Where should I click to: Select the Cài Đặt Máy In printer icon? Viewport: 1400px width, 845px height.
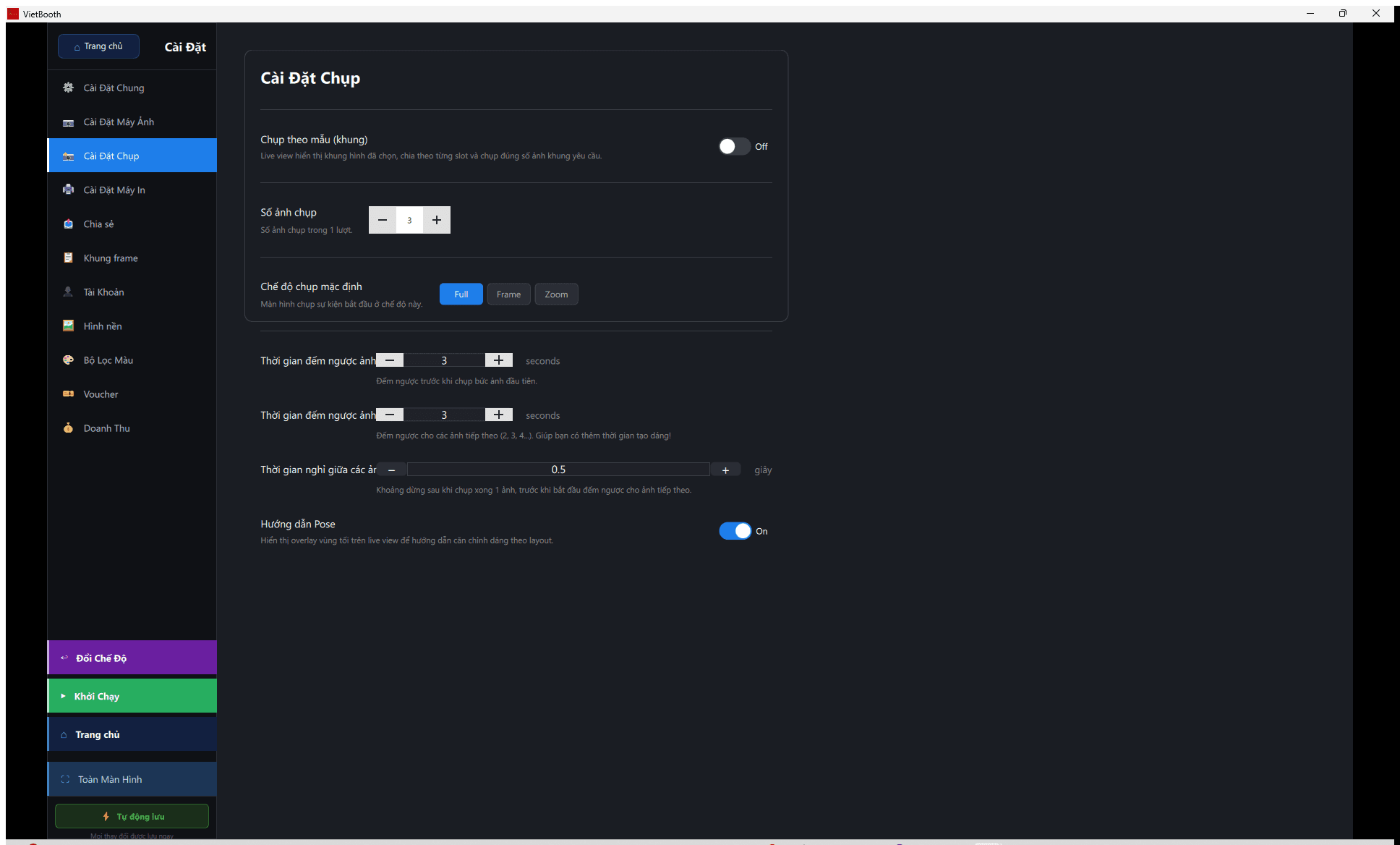68,190
